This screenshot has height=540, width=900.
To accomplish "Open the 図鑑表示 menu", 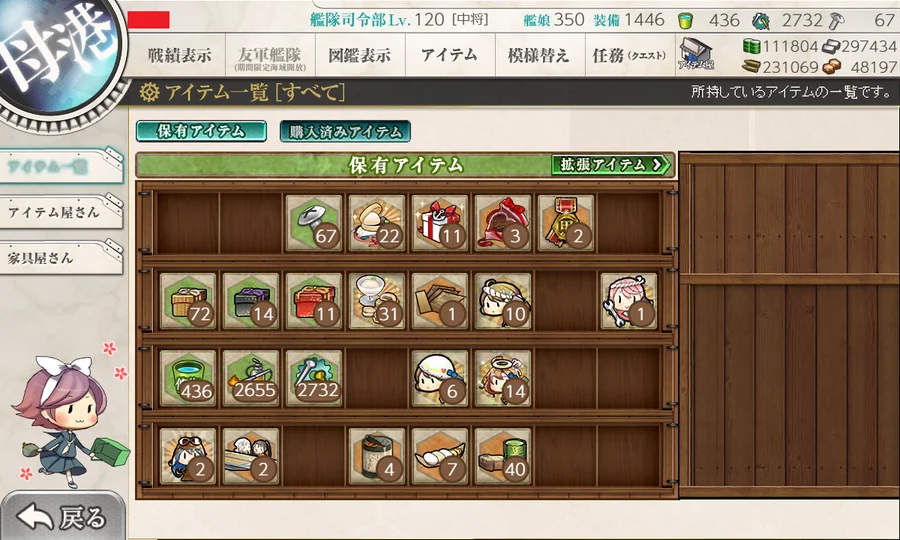I will coord(360,55).
